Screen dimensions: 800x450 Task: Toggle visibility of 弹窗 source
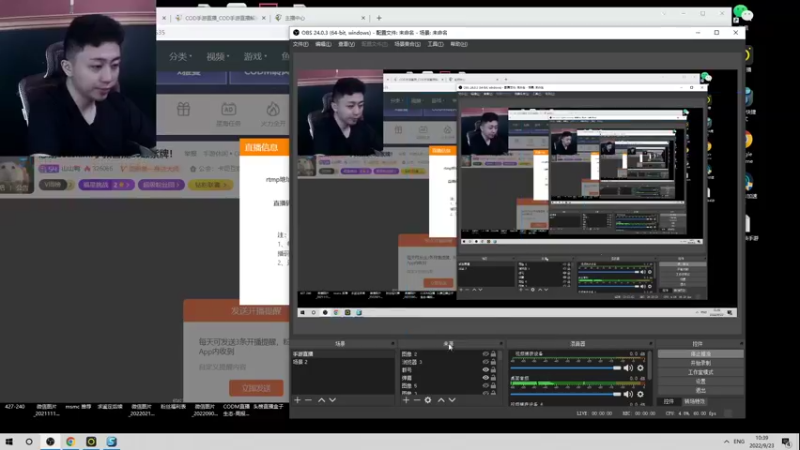[485, 378]
